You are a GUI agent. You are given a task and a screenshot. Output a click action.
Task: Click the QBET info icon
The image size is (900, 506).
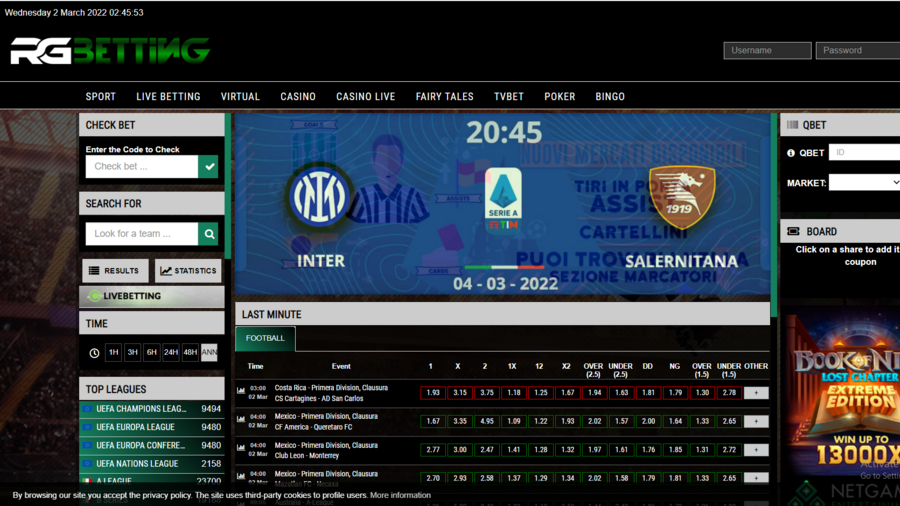[791, 153]
